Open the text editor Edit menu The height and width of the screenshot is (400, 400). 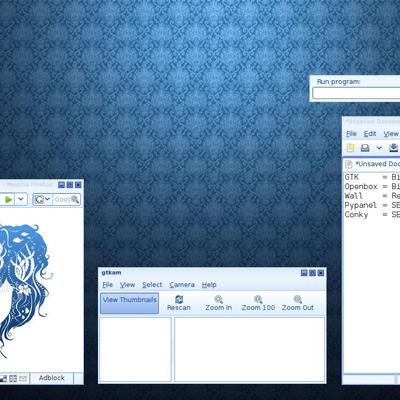point(370,134)
